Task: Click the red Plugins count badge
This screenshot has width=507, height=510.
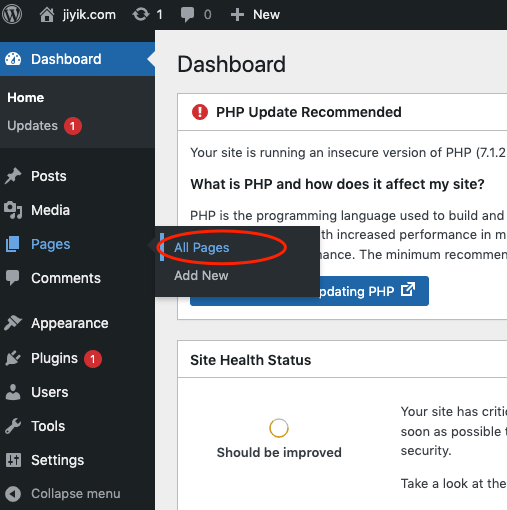Action: tap(93, 359)
